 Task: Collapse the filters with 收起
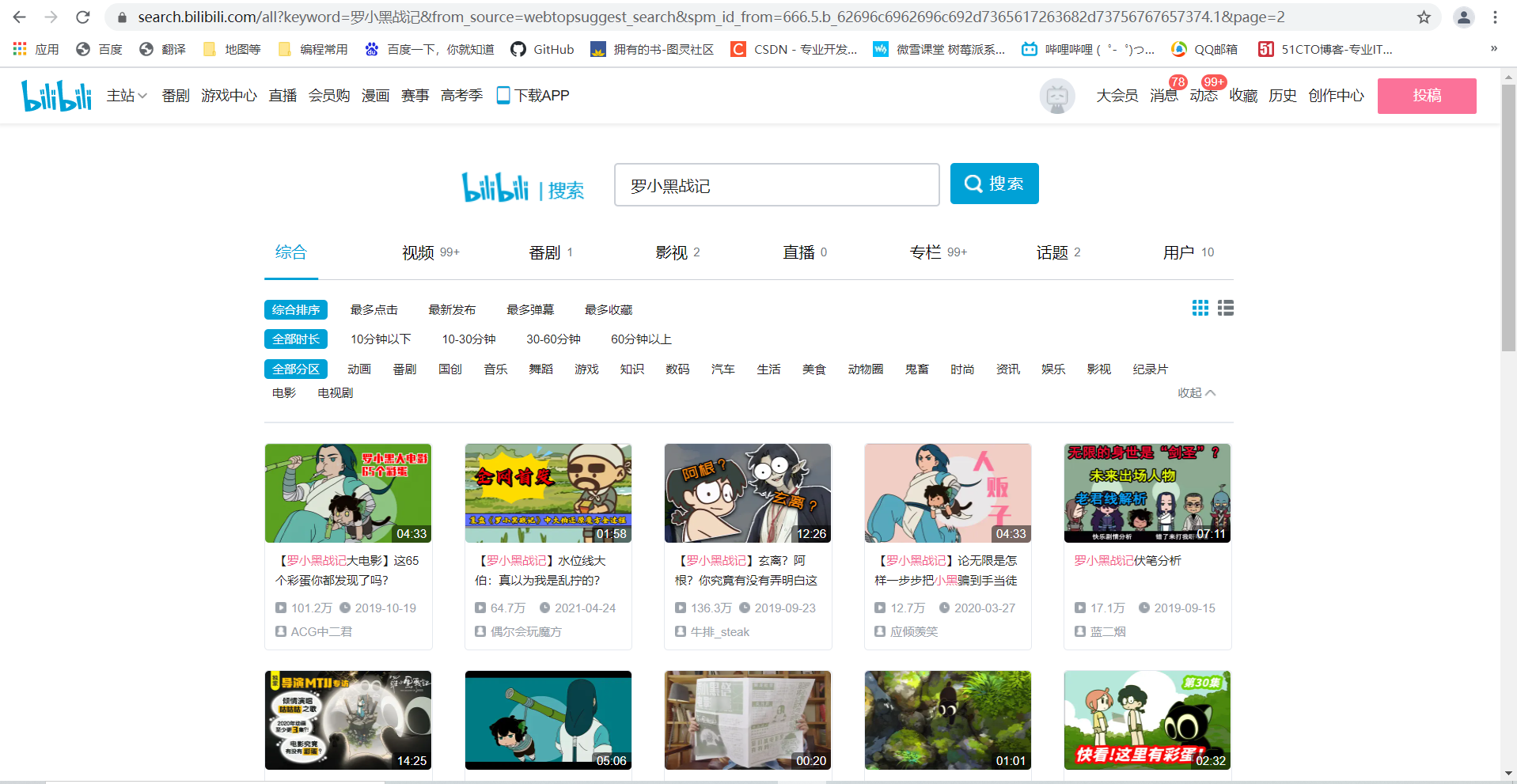[x=1197, y=392]
